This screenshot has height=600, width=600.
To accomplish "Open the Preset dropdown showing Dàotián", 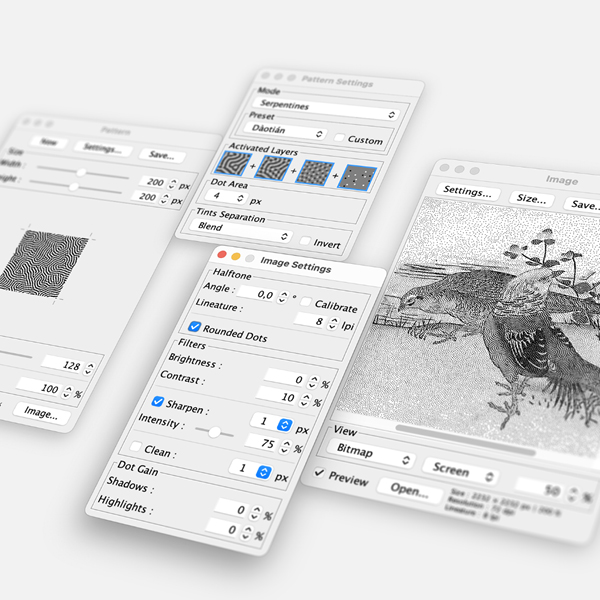I will pos(286,131).
